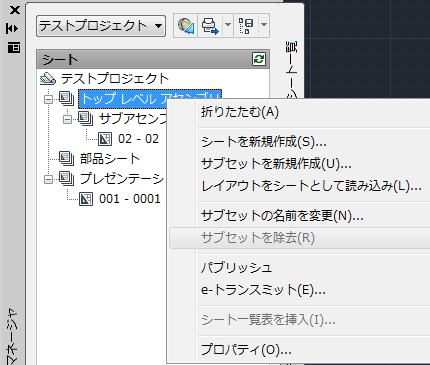Click the publish to DWF globe icon
The height and width of the screenshot is (365, 430).
click(186, 25)
